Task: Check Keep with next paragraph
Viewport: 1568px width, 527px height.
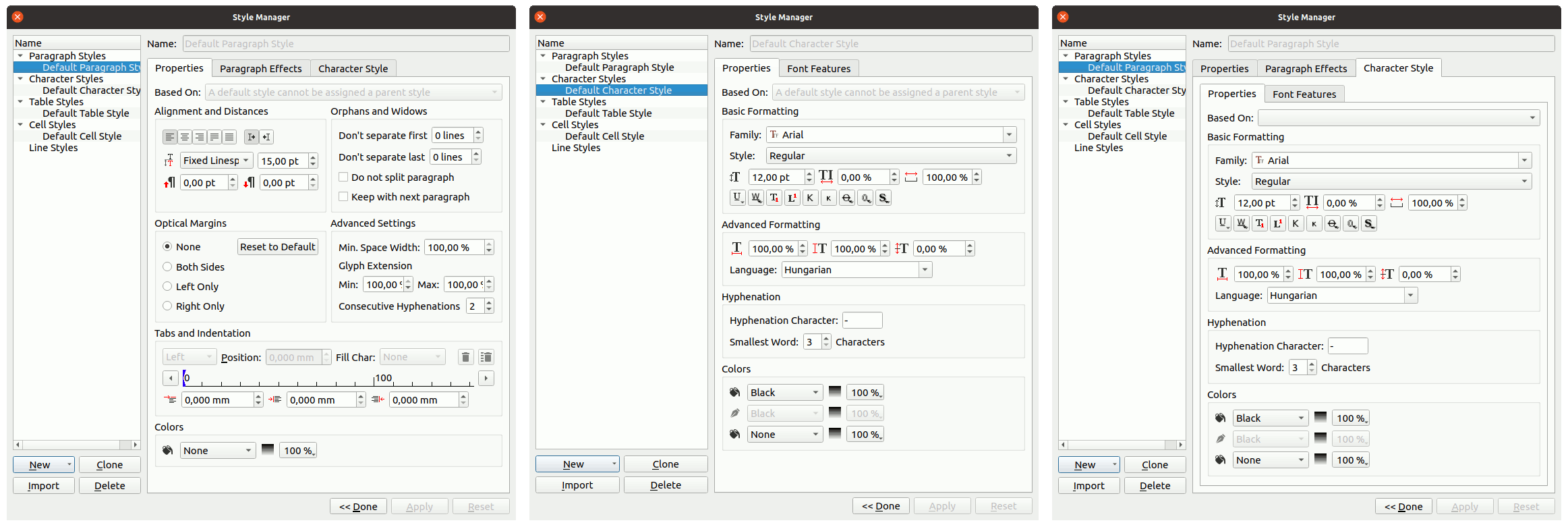Action: 344,197
